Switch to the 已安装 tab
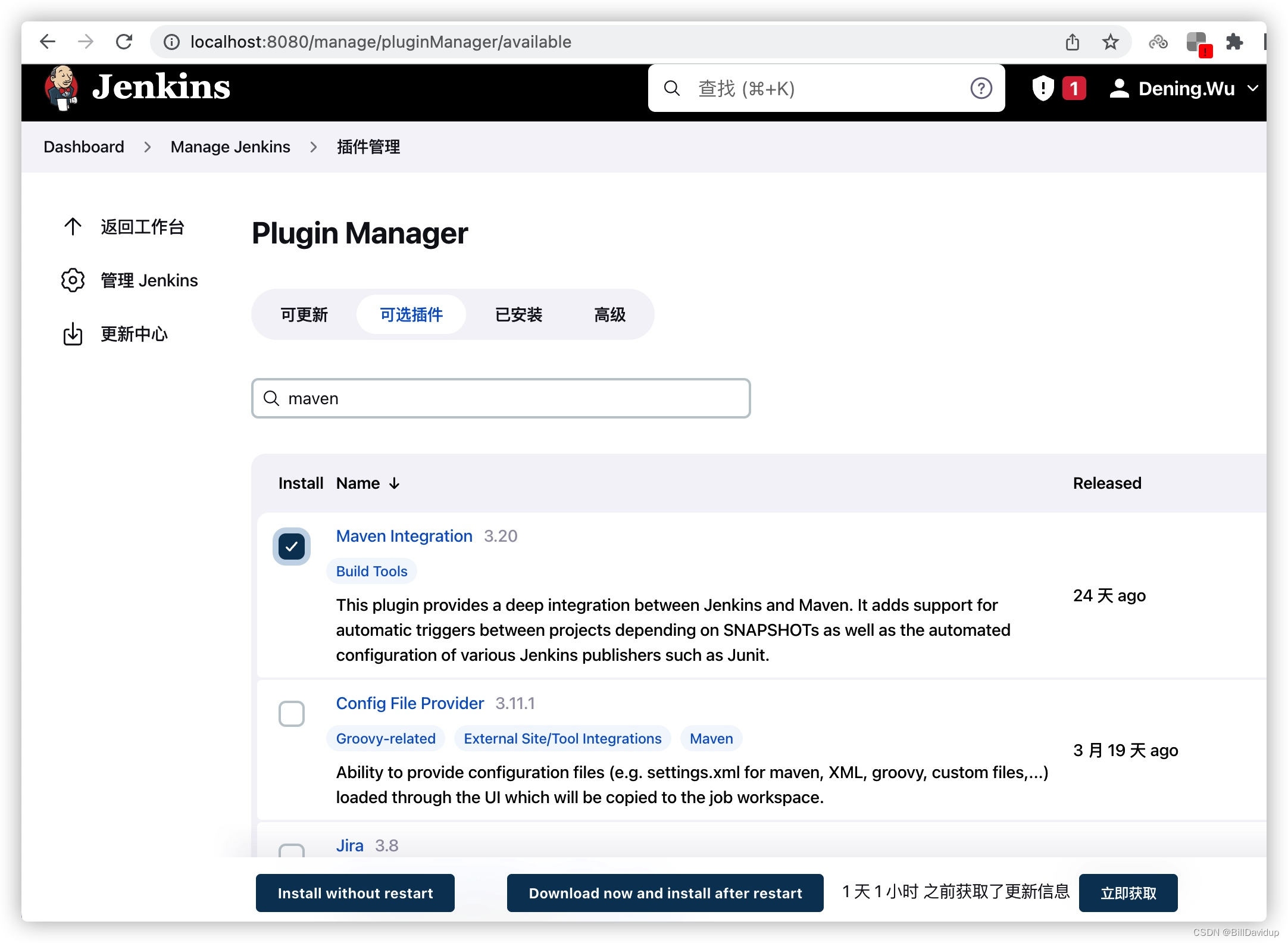The width and height of the screenshot is (1288, 943). click(x=519, y=314)
